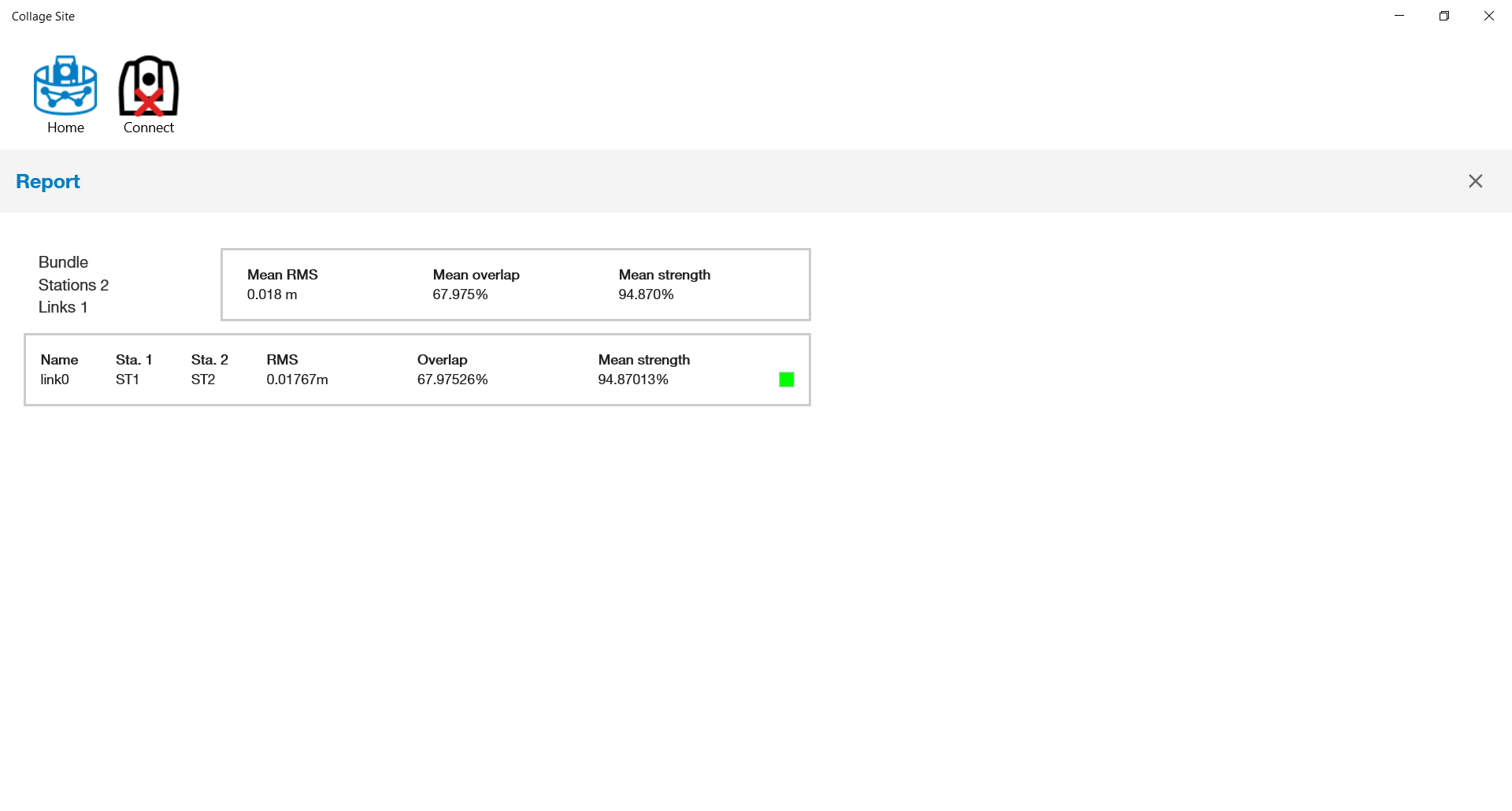This screenshot has height=811, width=1512.
Task: Click the link0 mean strength 94.87013%
Action: (632, 380)
